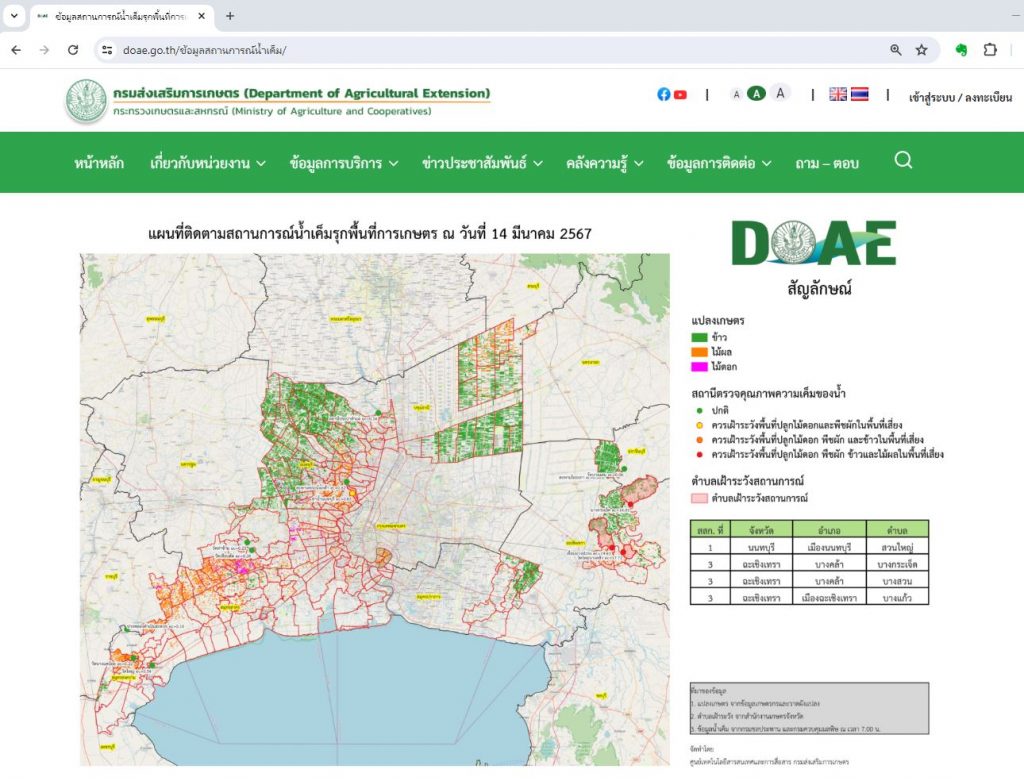Screen dimensions: 1024x781
Task: Bookmark this page with the star icon
Action: (921, 50)
